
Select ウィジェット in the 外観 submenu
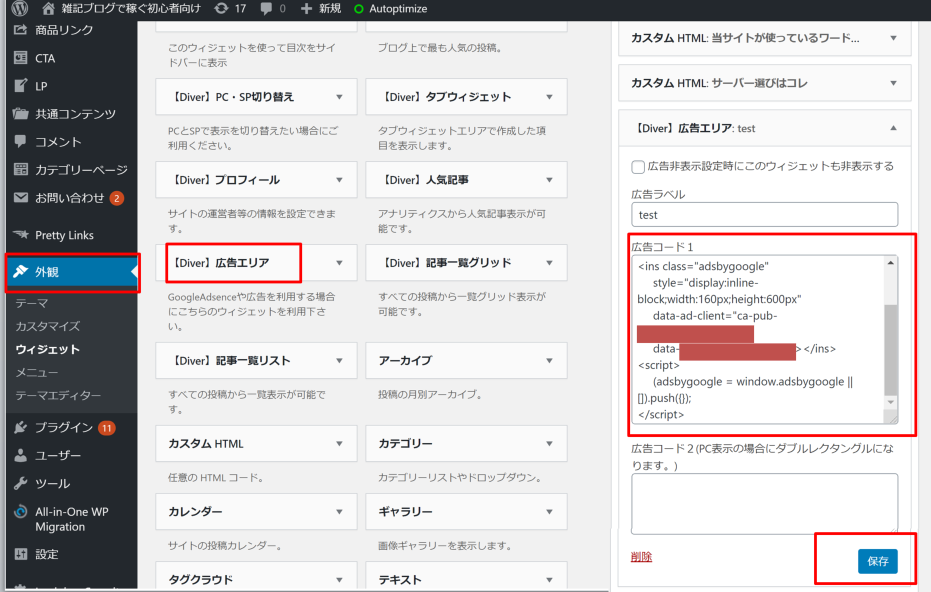[47, 349]
